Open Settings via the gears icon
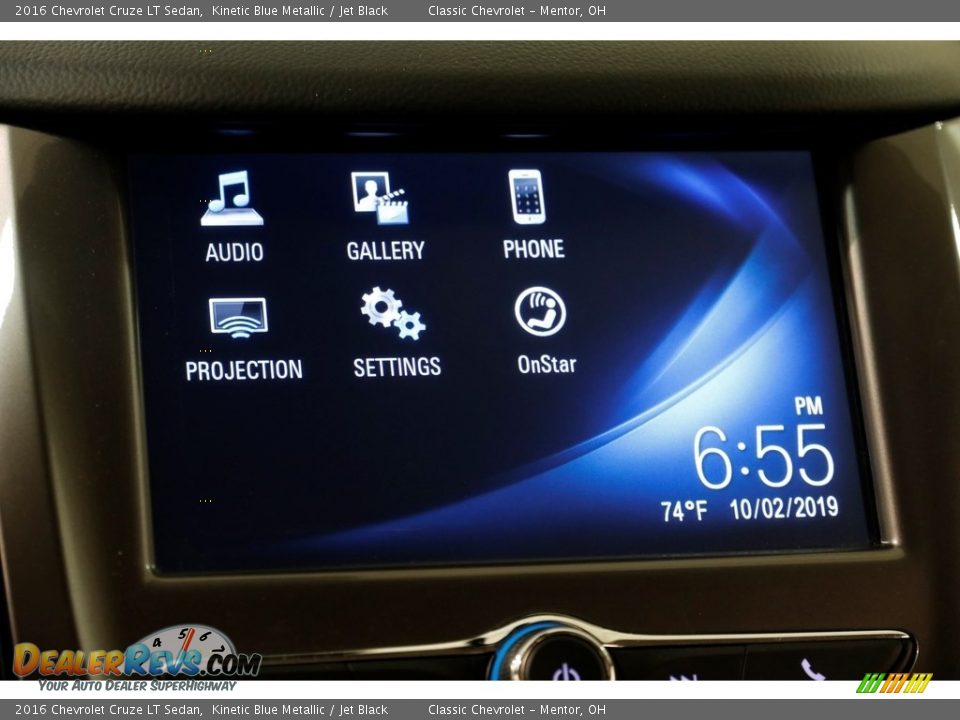The width and height of the screenshot is (960, 720). coord(393,313)
